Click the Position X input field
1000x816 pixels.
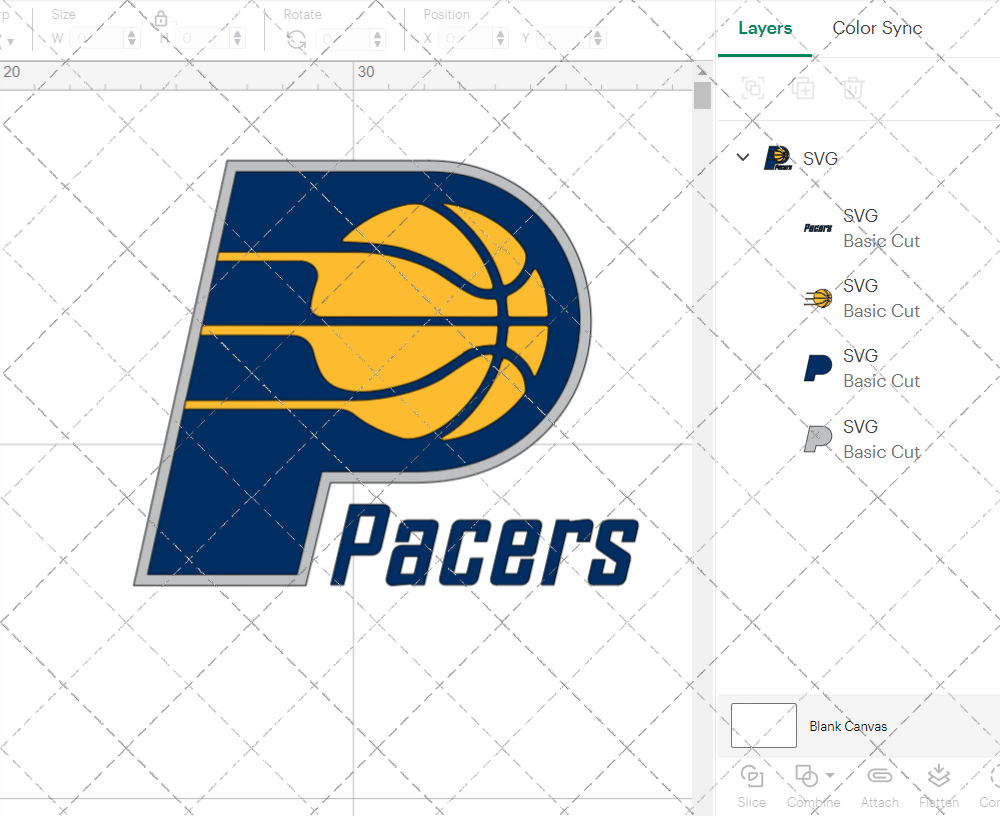pyautogui.click(x=467, y=38)
